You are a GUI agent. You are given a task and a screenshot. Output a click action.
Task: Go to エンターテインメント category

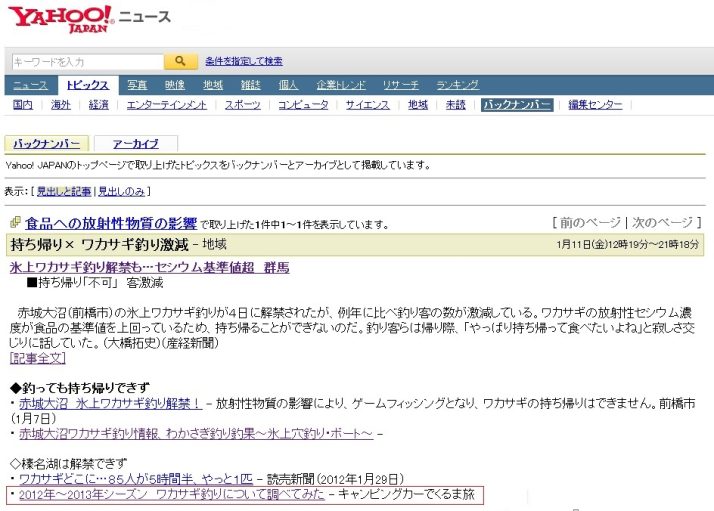click(167, 105)
